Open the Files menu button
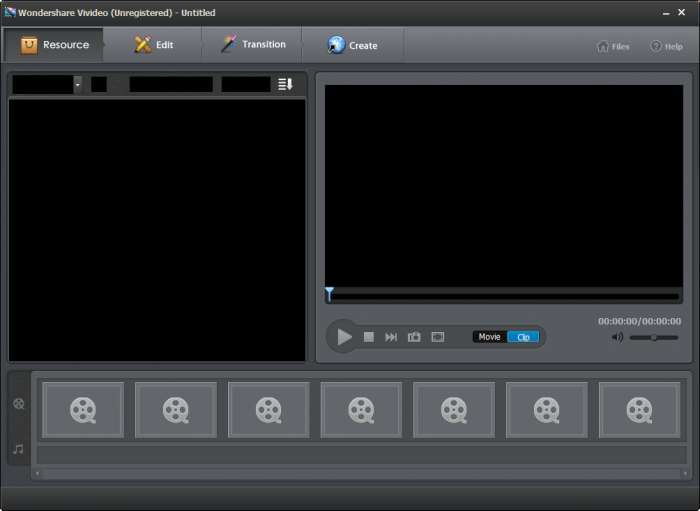The width and height of the screenshot is (700, 511). 613,46
